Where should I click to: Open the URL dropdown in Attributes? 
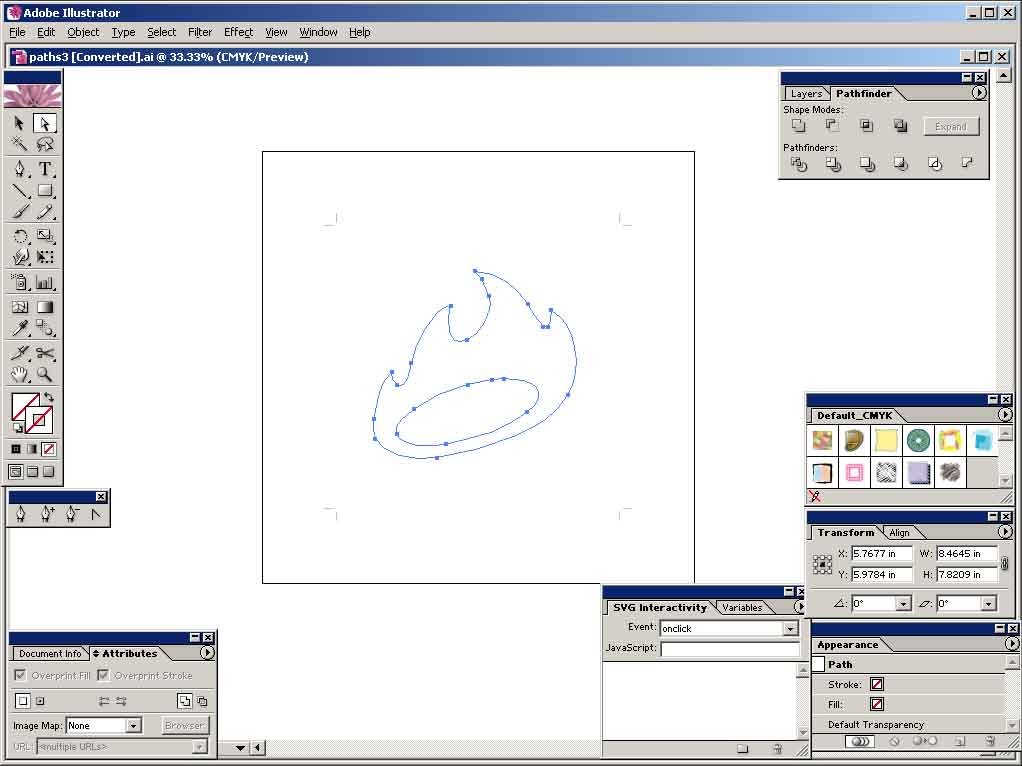(x=200, y=746)
